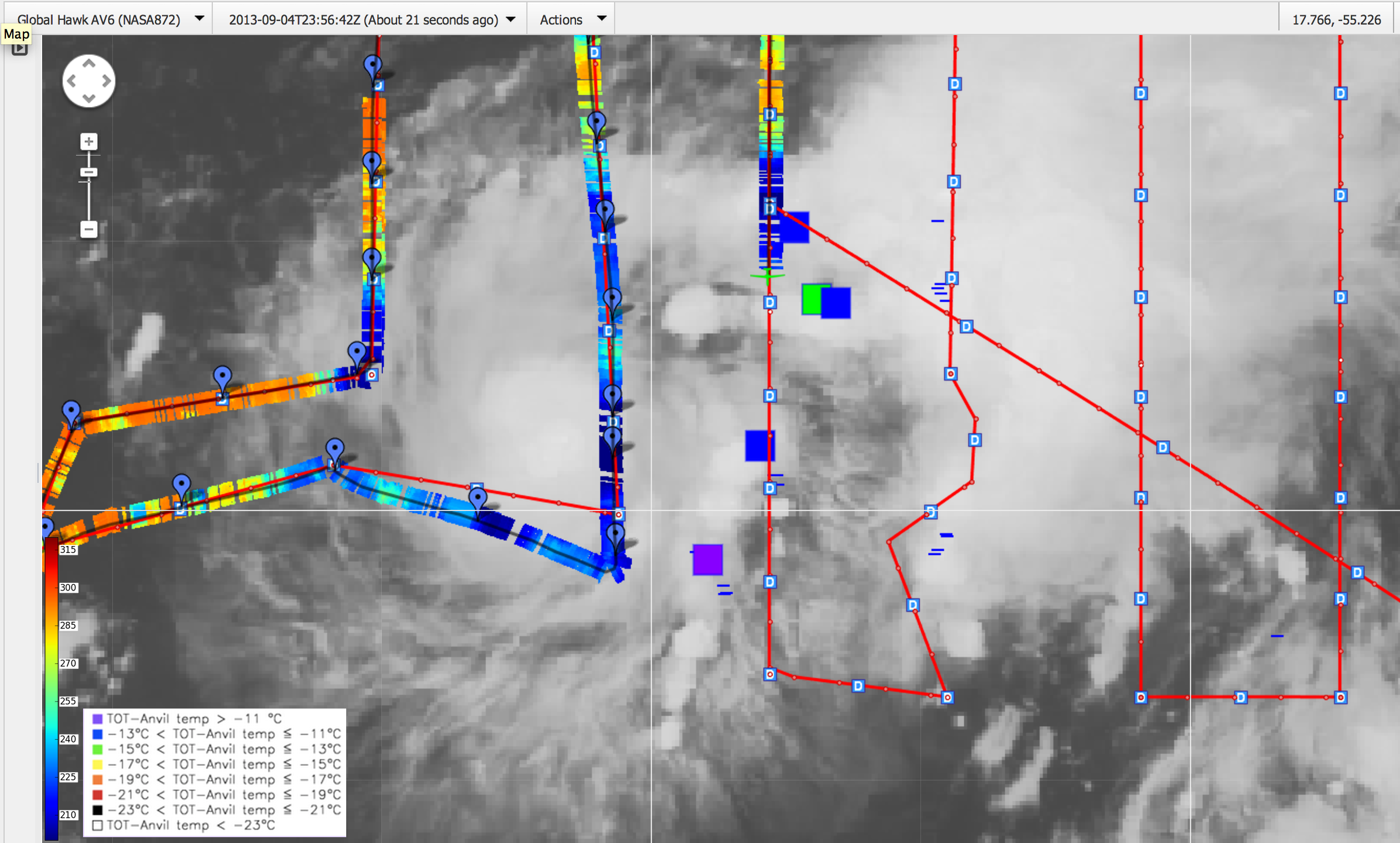
Task: Select the purple square map marker
Action: click(708, 559)
